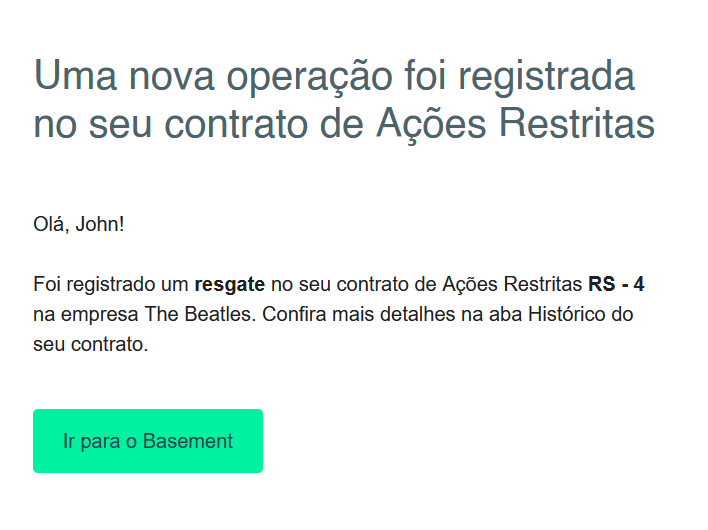Viewport: 708px width, 530px height.
Task: Click the word 'Olá' in the greeting
Action: (50, 223)
